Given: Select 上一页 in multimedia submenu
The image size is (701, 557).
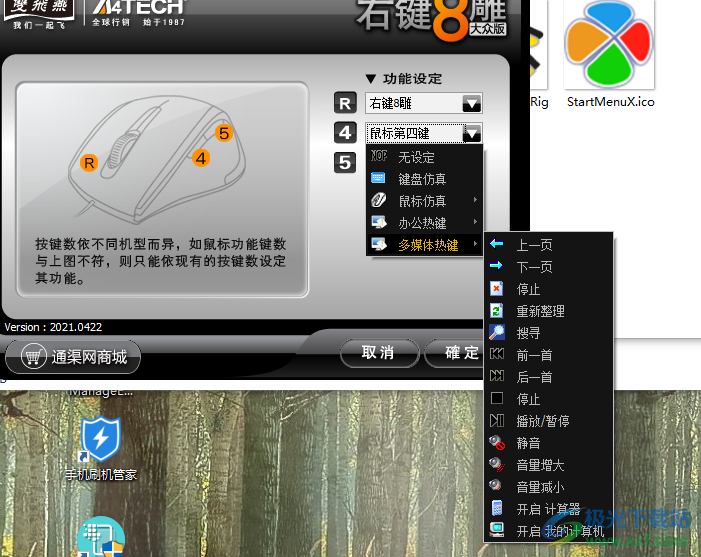Looking at the screenshot, I should pyautogui.click(x=549, y=244).
